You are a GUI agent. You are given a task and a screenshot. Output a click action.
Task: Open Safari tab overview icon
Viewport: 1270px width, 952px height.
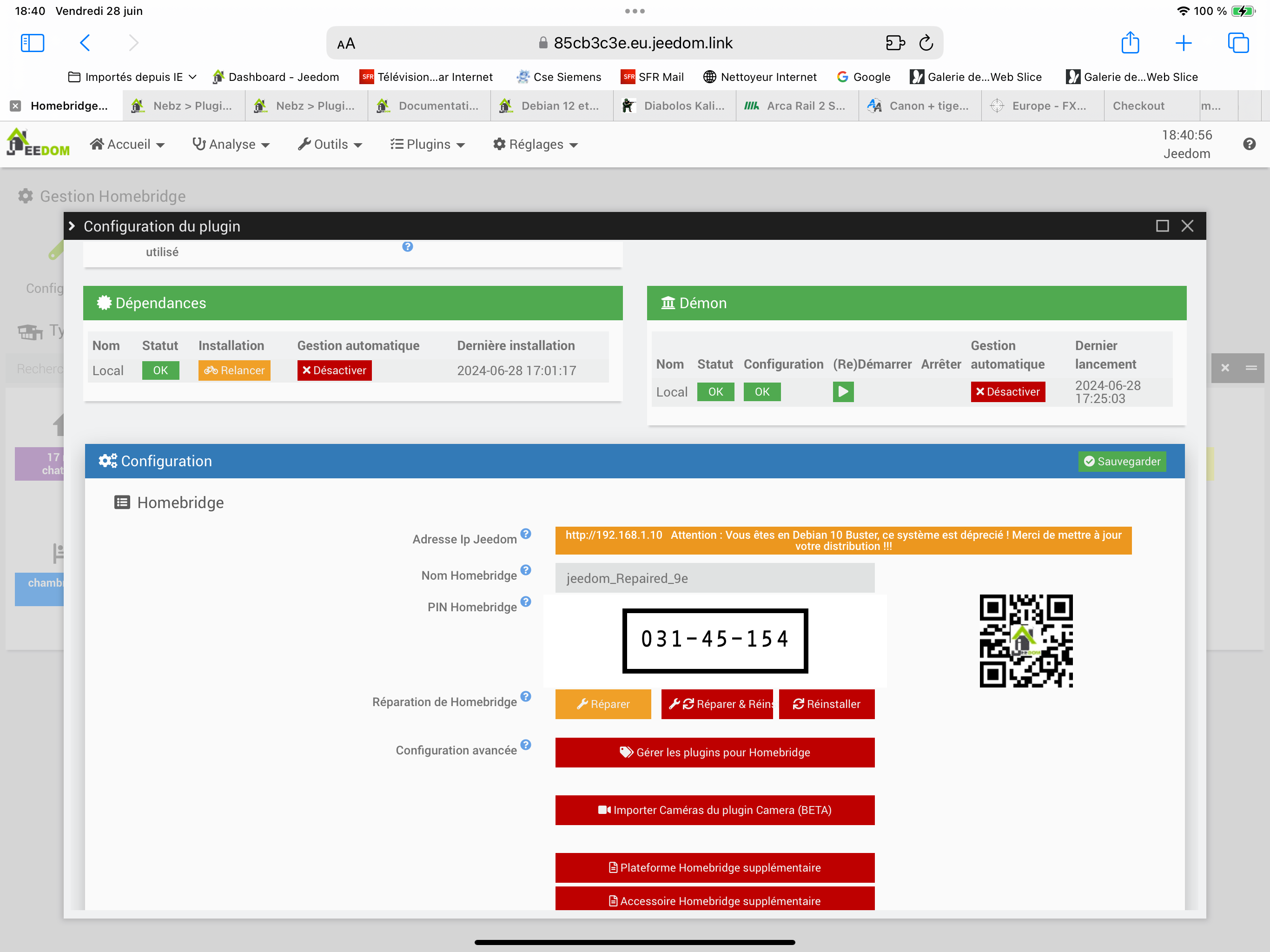pos(1238,43)
